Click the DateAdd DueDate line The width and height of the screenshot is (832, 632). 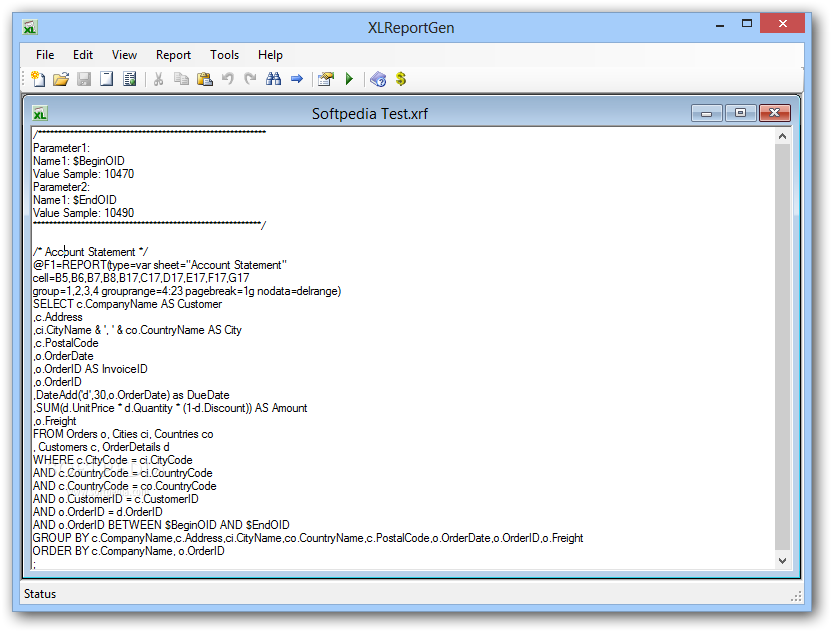pyautogui.click(x=131, y=395)
